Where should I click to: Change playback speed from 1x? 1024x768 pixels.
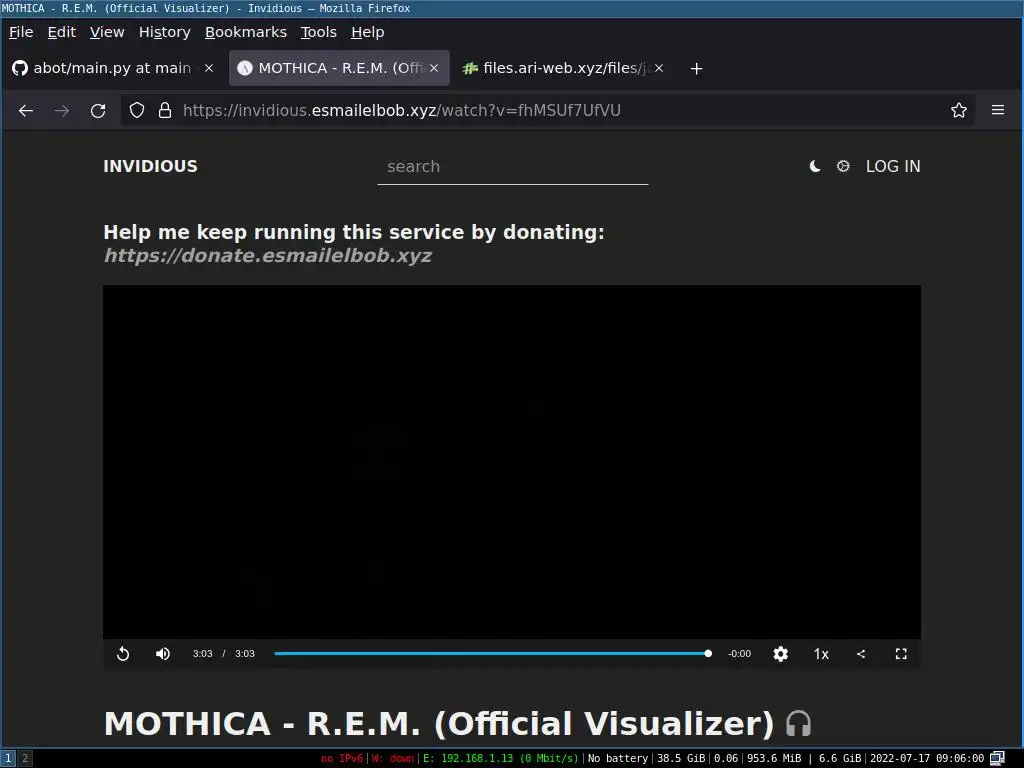pyautogui.click(x=821, y=654)
